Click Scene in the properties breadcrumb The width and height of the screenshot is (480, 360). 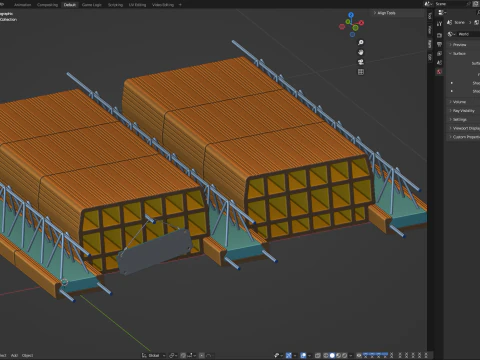coord(459,22)
